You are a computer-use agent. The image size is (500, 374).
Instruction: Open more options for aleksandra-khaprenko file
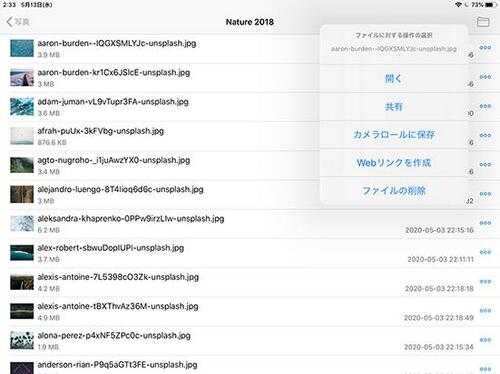coord(485,223)
